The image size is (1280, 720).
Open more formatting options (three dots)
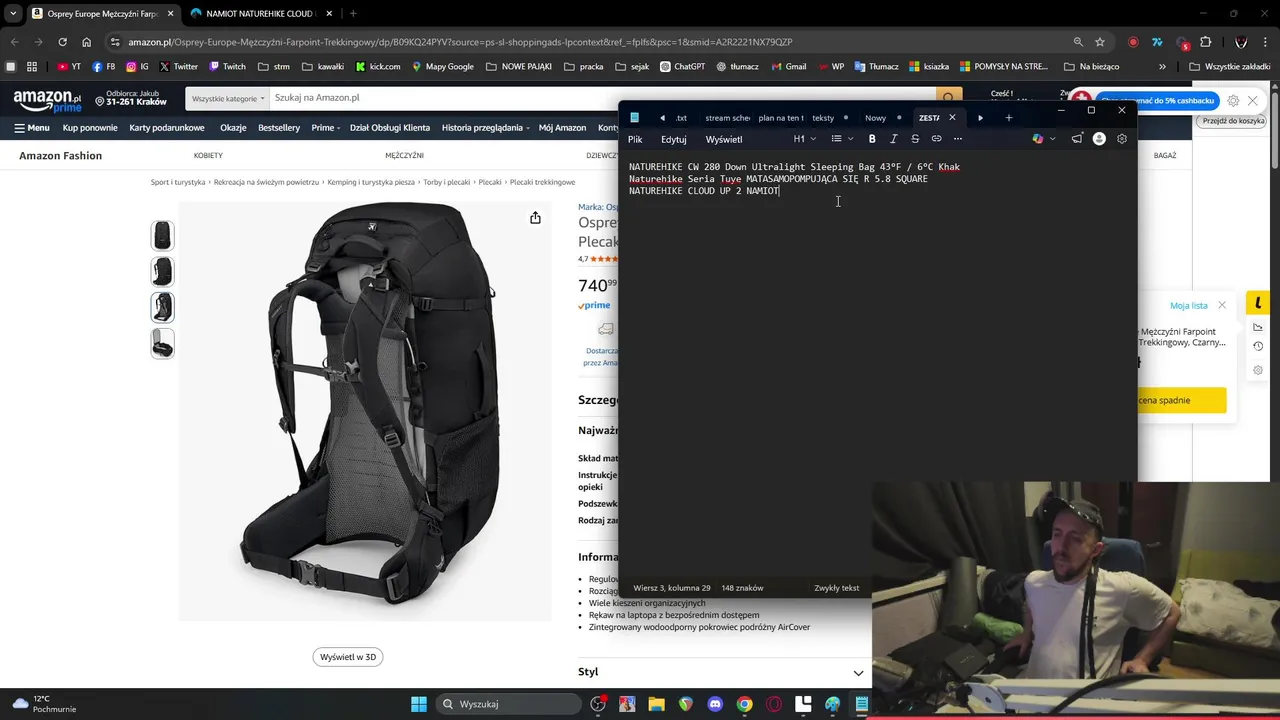pos(957,139)
